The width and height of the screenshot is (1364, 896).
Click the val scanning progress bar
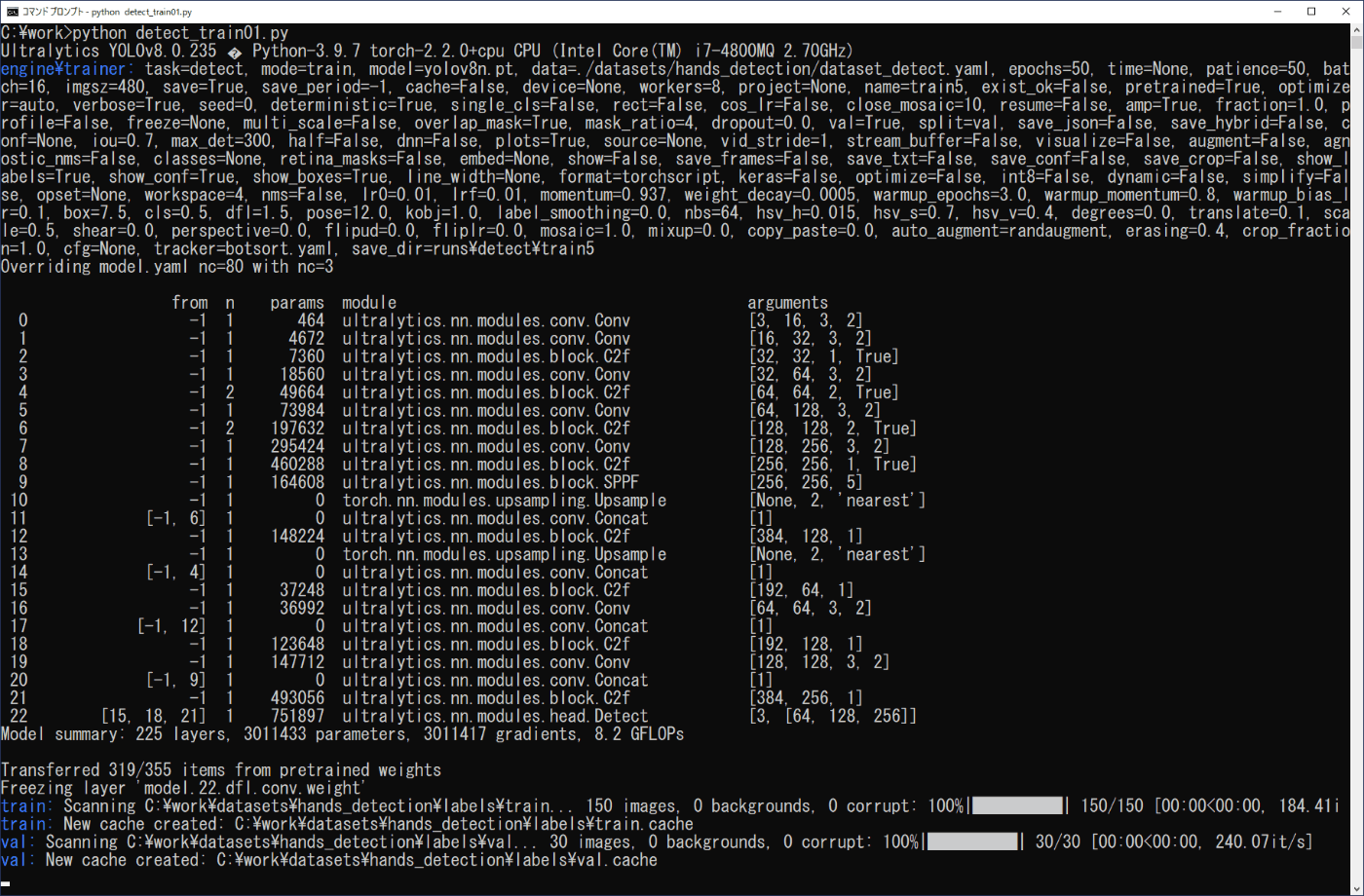[x=972, y=841]
